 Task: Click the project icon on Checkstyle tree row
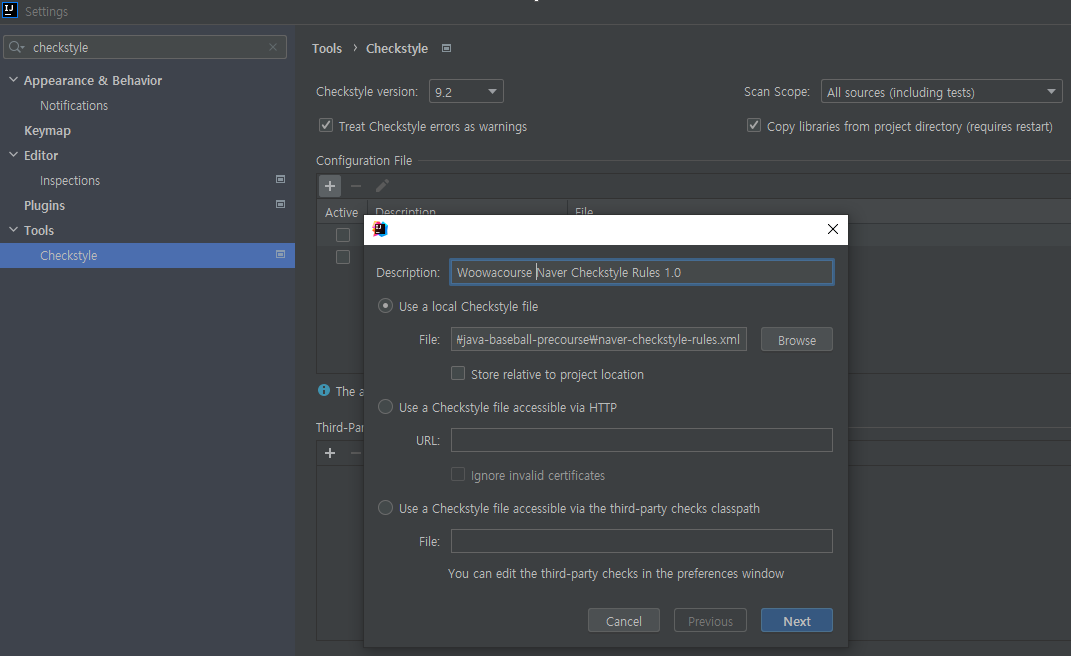(x=280, y=254)
